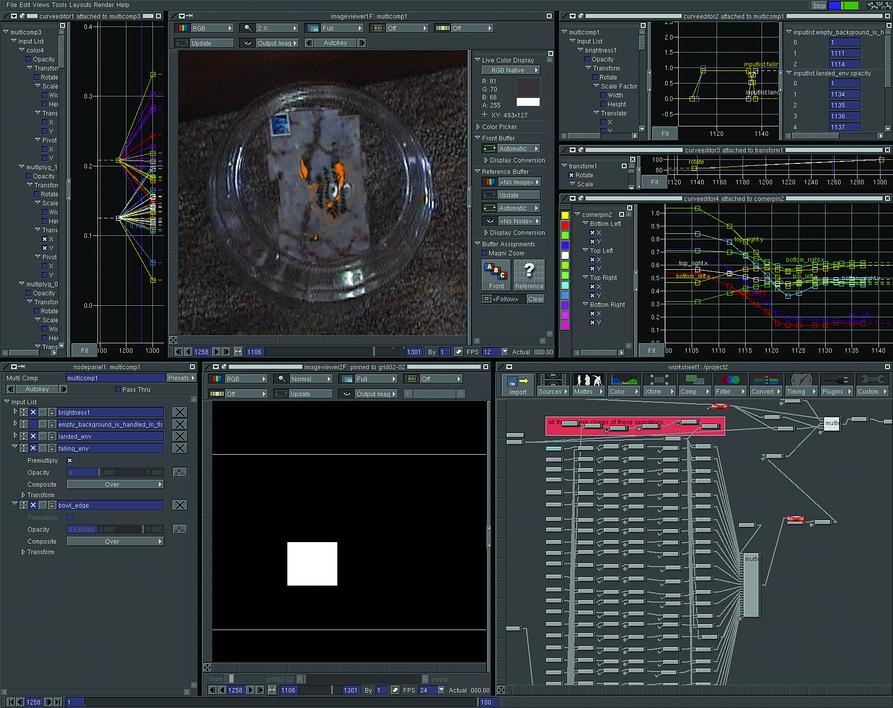The width and height of the screenshot is (893, 708).
Task: Toggle the Pass Thru checkbox
Action: click(x=117, y=389)
